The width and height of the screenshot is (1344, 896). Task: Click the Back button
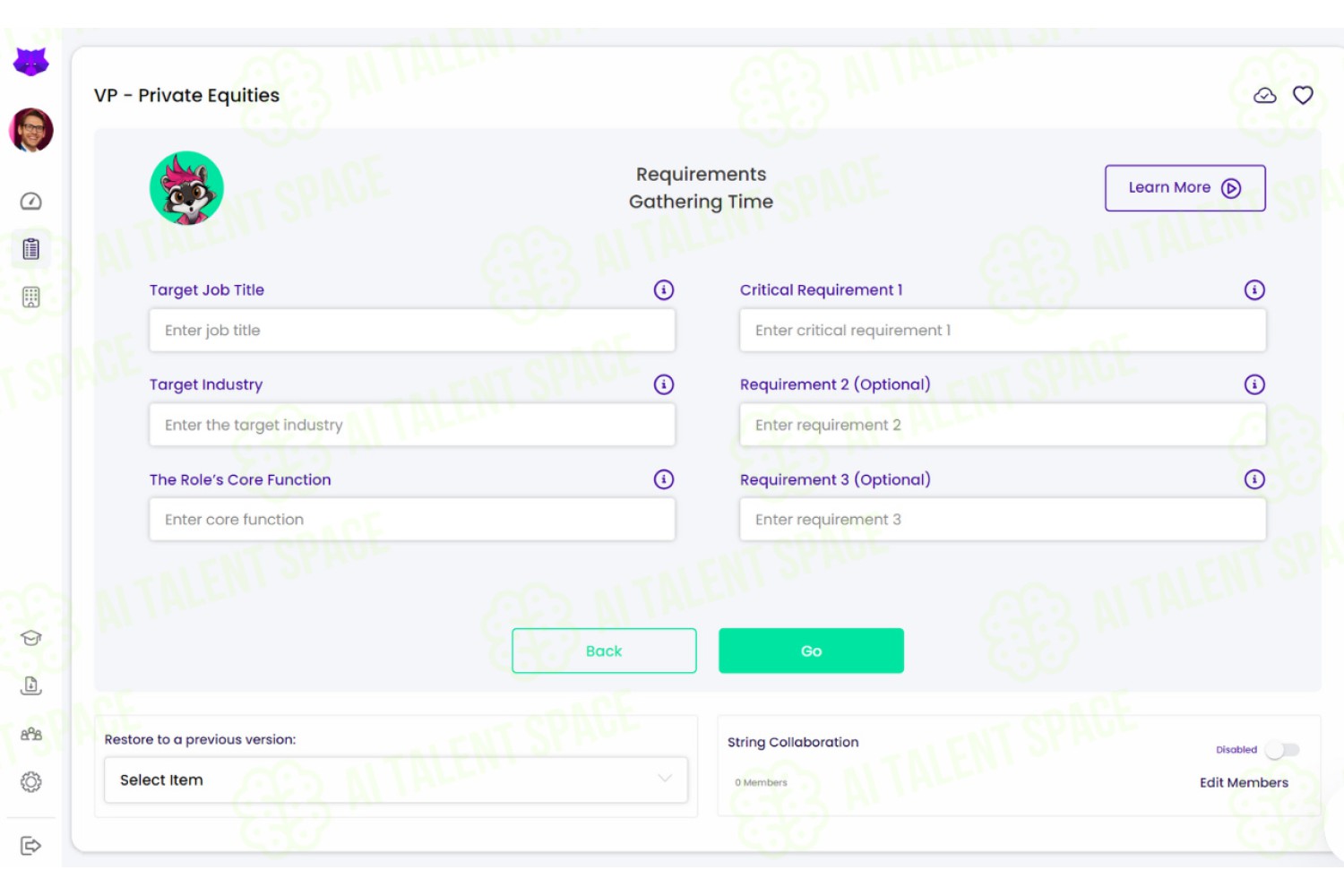coord(604,650)
